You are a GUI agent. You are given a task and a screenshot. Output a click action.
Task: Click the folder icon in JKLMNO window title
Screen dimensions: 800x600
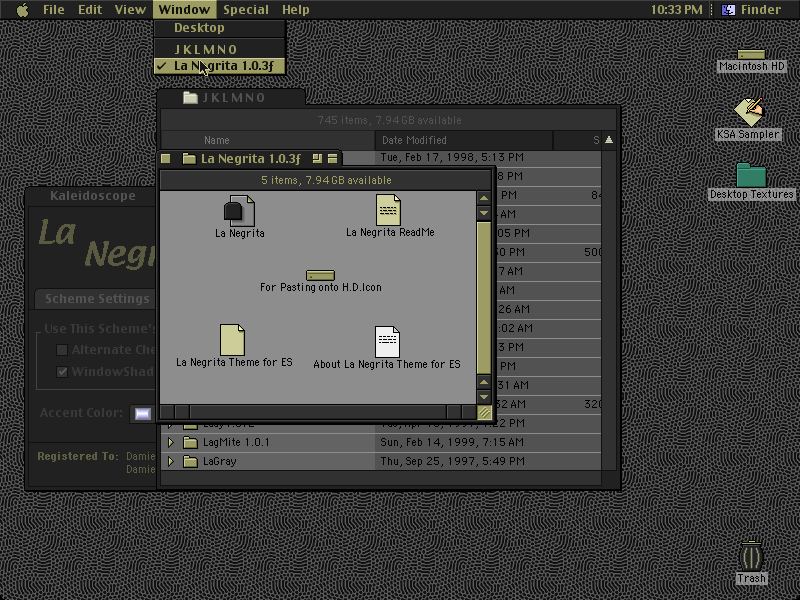[x=190, y=97]
